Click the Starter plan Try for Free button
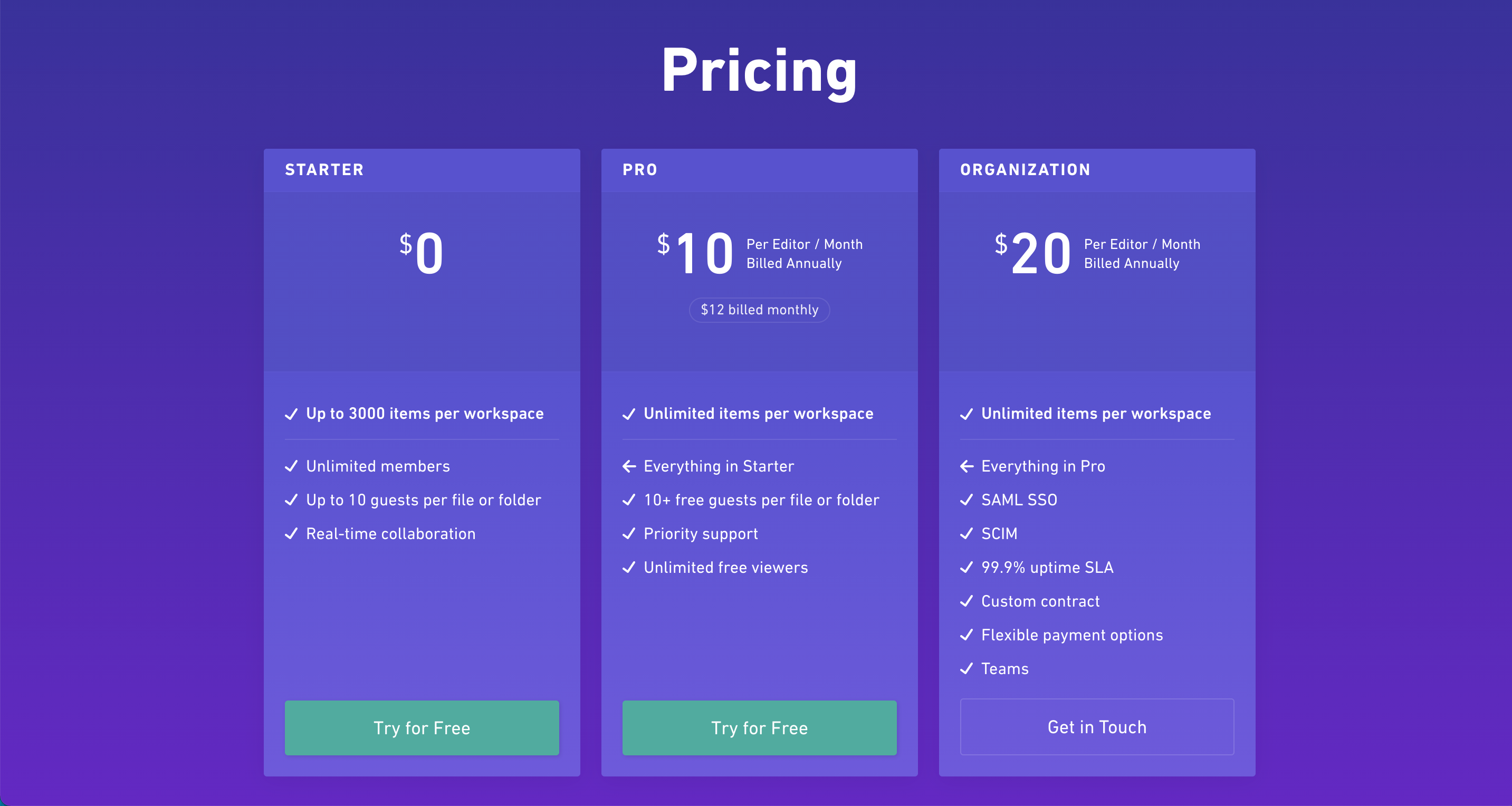Image resolution: width=1512 pixels, height=806 pixels. click(422, 727)
